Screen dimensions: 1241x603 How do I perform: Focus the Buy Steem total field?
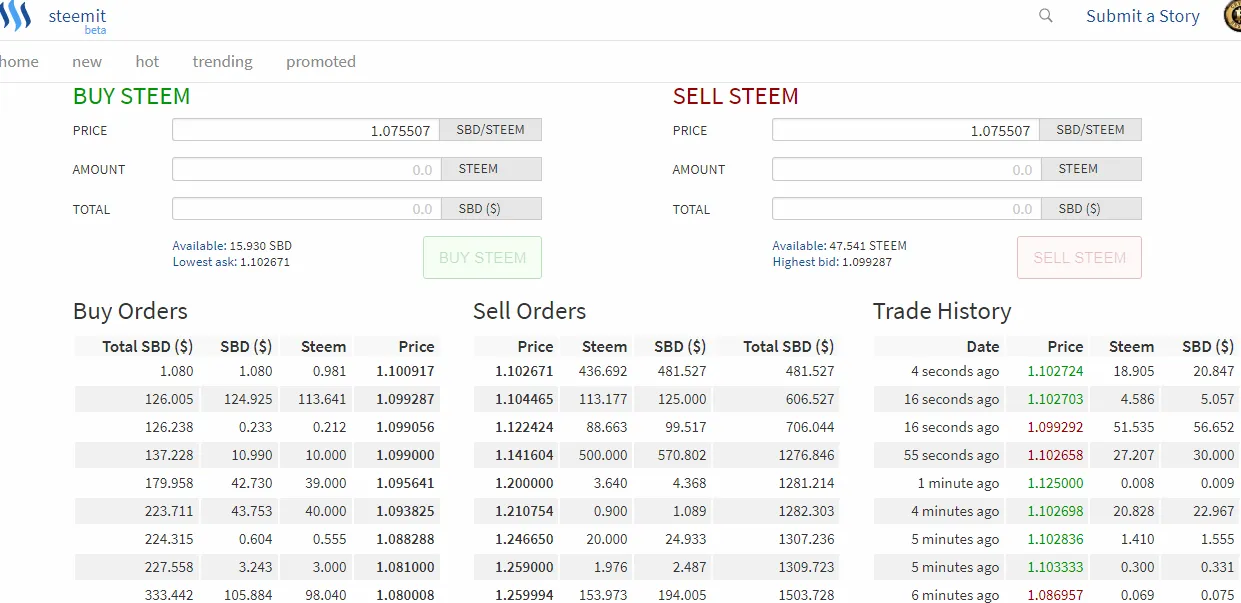pos(306,209)
